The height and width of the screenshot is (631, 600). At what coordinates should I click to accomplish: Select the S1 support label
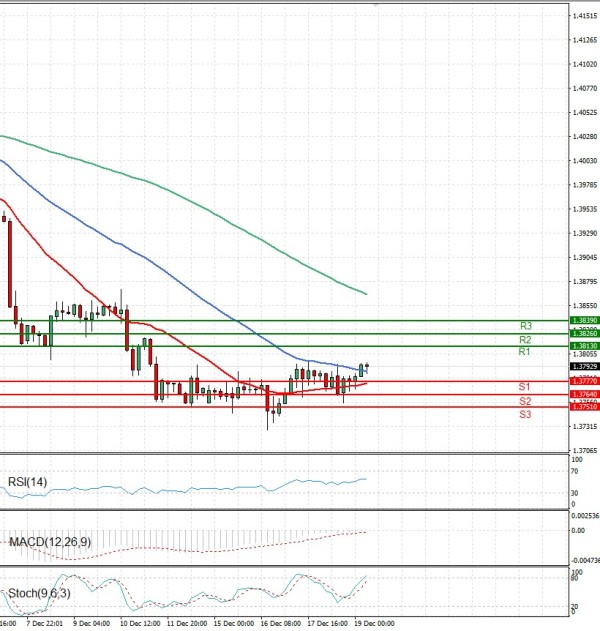pos(524,387)
